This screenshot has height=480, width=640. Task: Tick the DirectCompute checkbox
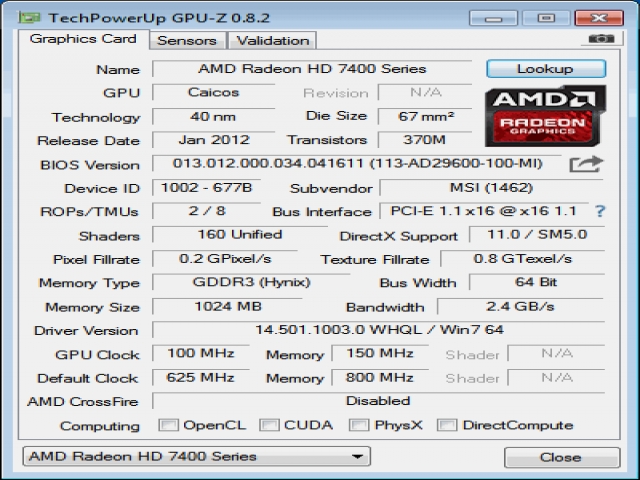coord(447,425)
